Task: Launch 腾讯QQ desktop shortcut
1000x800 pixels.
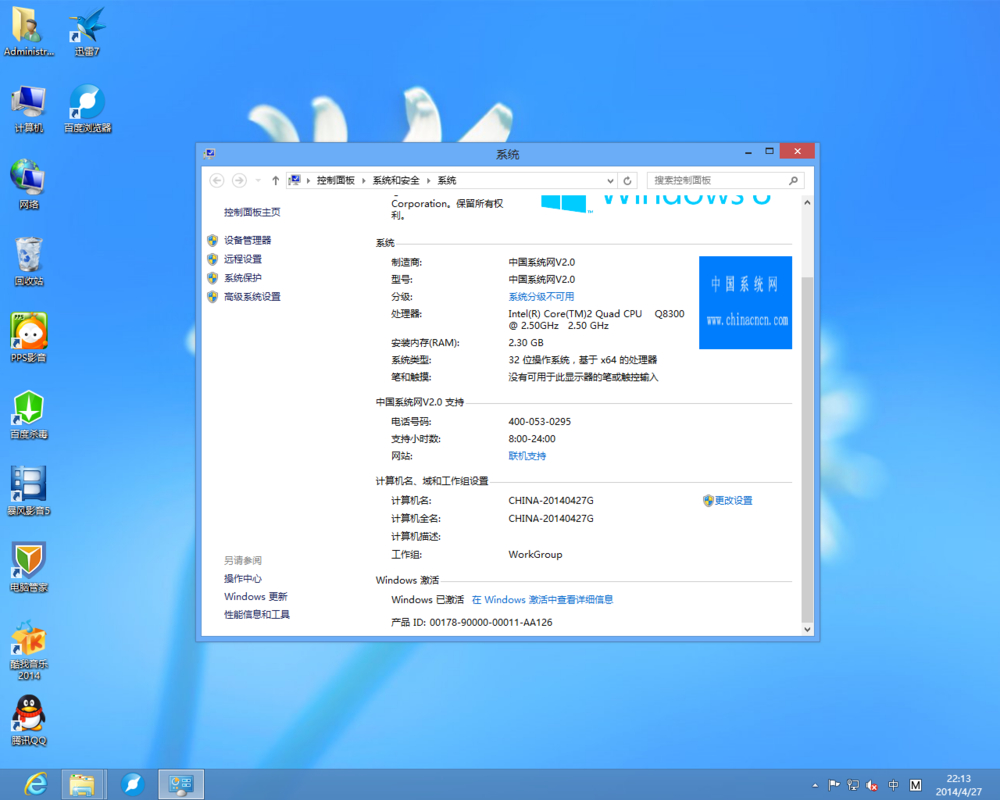Action: [x=29, y=721]
